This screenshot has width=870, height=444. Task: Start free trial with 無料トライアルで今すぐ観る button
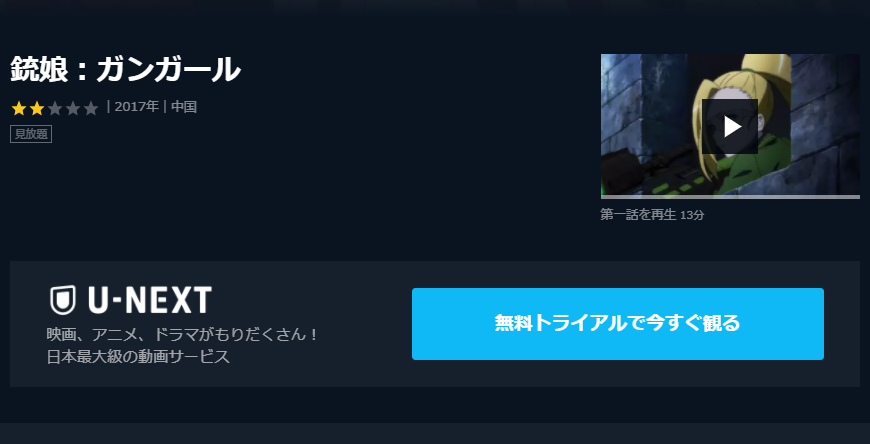(x=618, y=324)
